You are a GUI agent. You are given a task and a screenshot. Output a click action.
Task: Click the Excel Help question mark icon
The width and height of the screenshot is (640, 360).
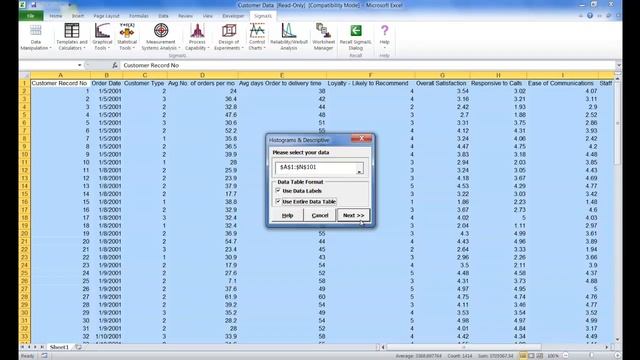[x=590, y=16]
